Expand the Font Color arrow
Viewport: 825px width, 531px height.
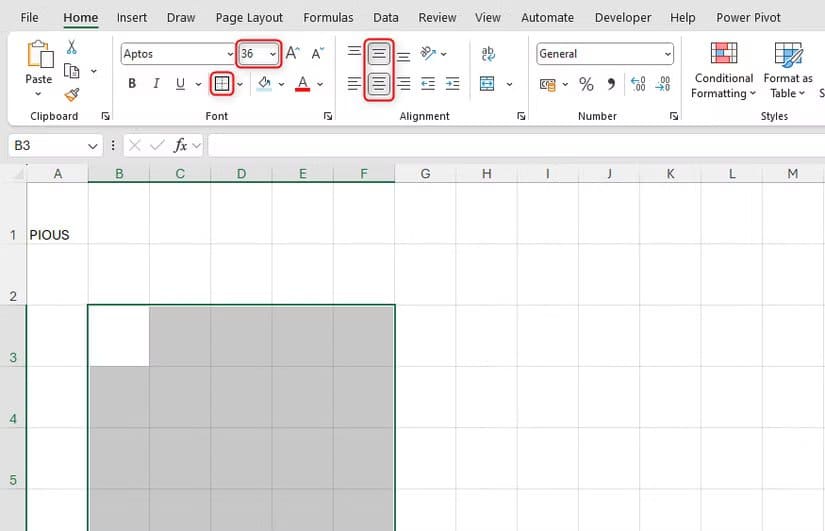pos(320,84)
